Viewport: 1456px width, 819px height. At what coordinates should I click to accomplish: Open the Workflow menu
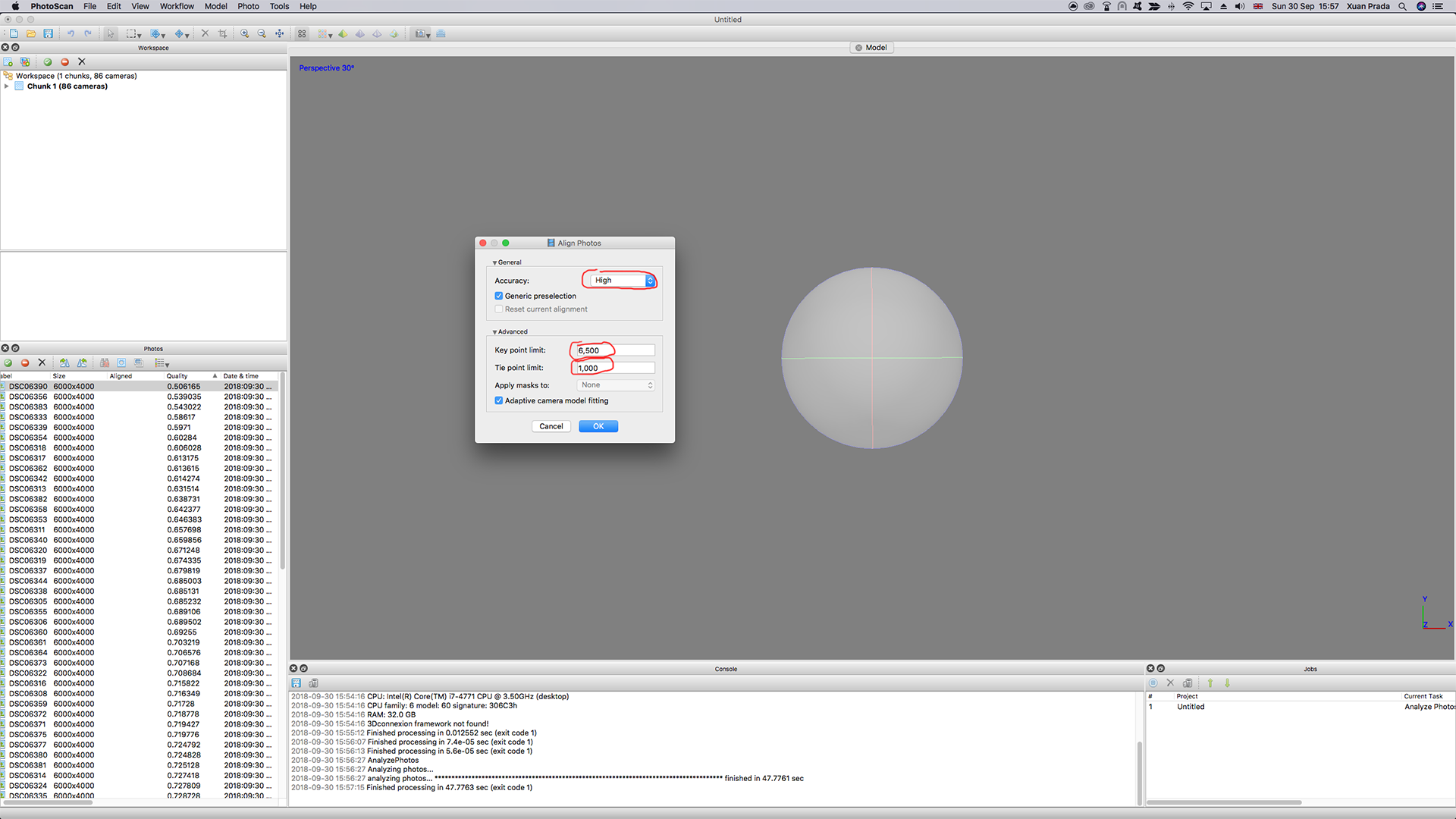(x=177, y=6)
